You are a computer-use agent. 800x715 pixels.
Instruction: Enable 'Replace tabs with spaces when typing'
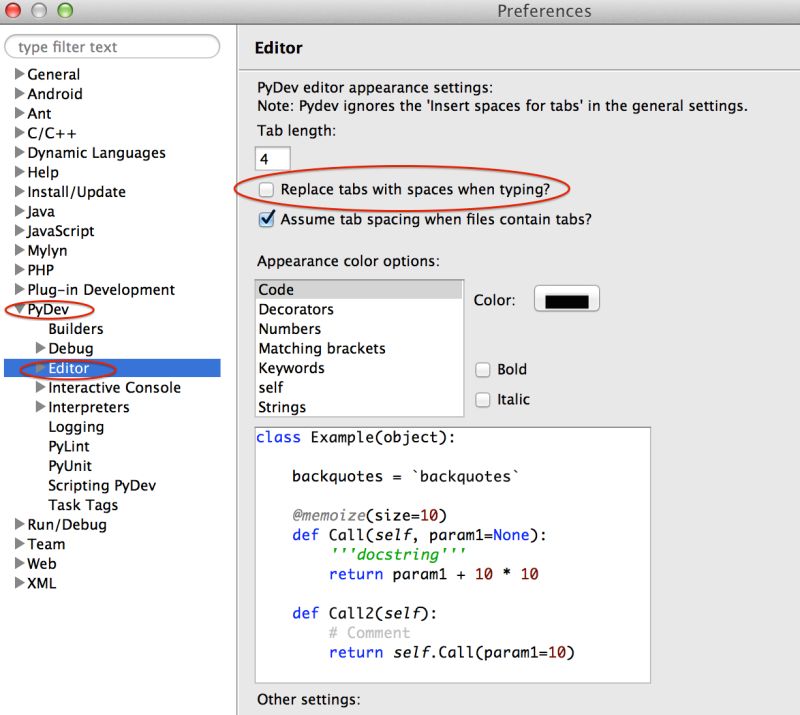click(x=266, y=188)
